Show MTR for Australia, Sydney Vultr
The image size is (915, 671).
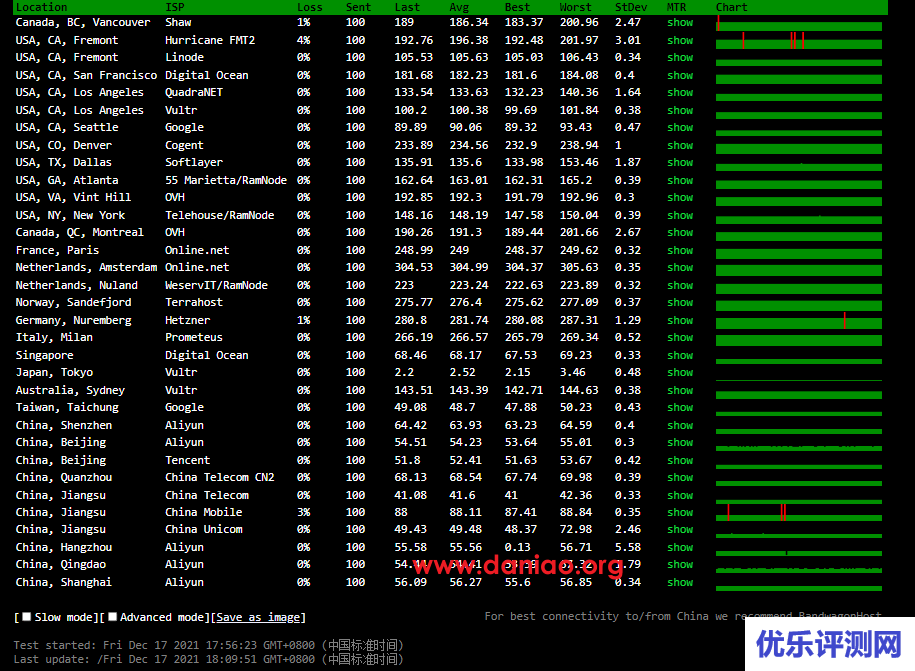[680, 390]
